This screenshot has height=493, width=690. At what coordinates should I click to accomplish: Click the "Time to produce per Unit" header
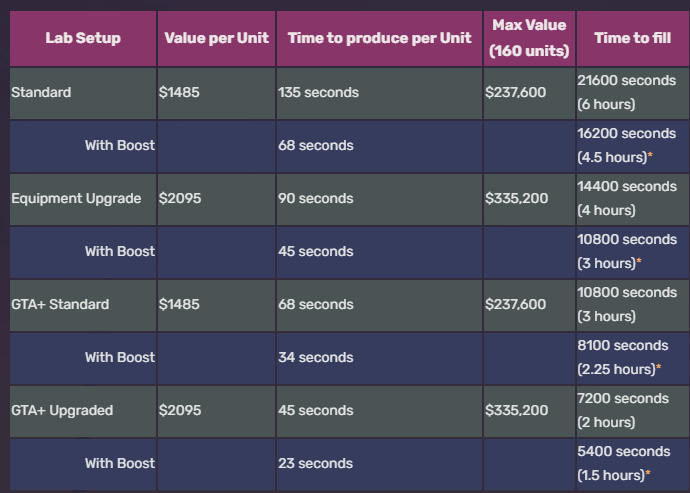click(379, 38)
